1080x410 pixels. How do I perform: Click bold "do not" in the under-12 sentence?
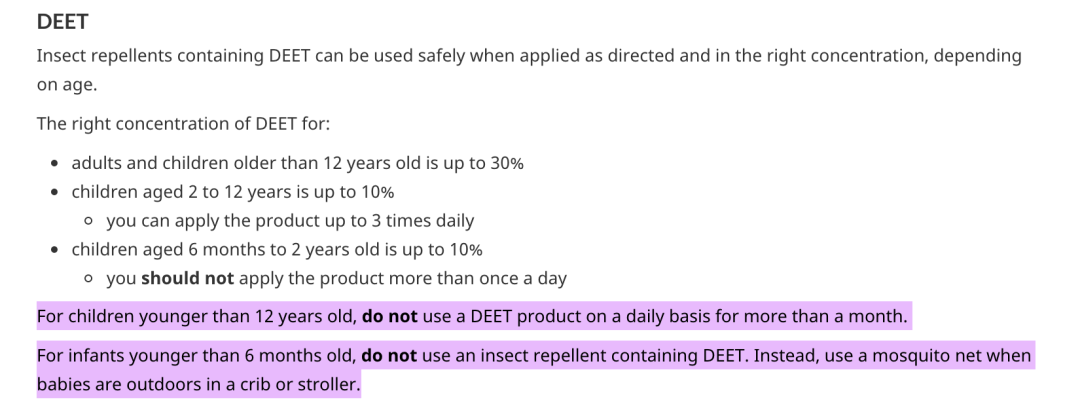click(389, 317)
